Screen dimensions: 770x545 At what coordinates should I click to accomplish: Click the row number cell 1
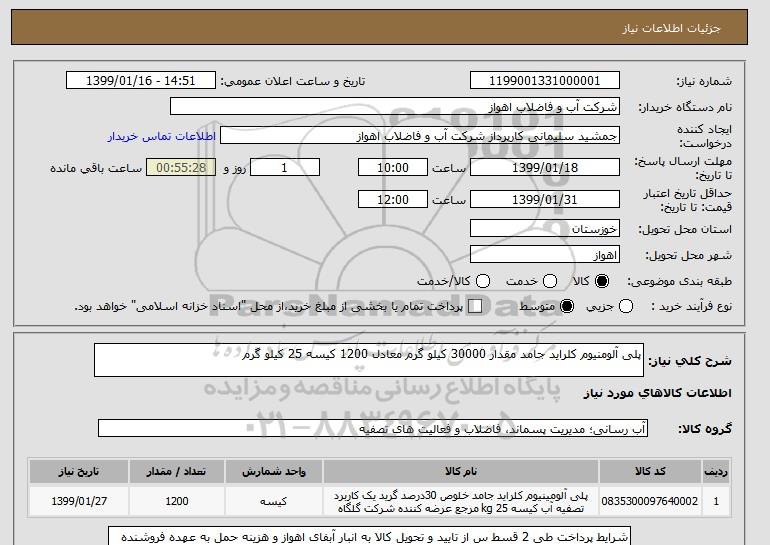click(x=716, y=501)
